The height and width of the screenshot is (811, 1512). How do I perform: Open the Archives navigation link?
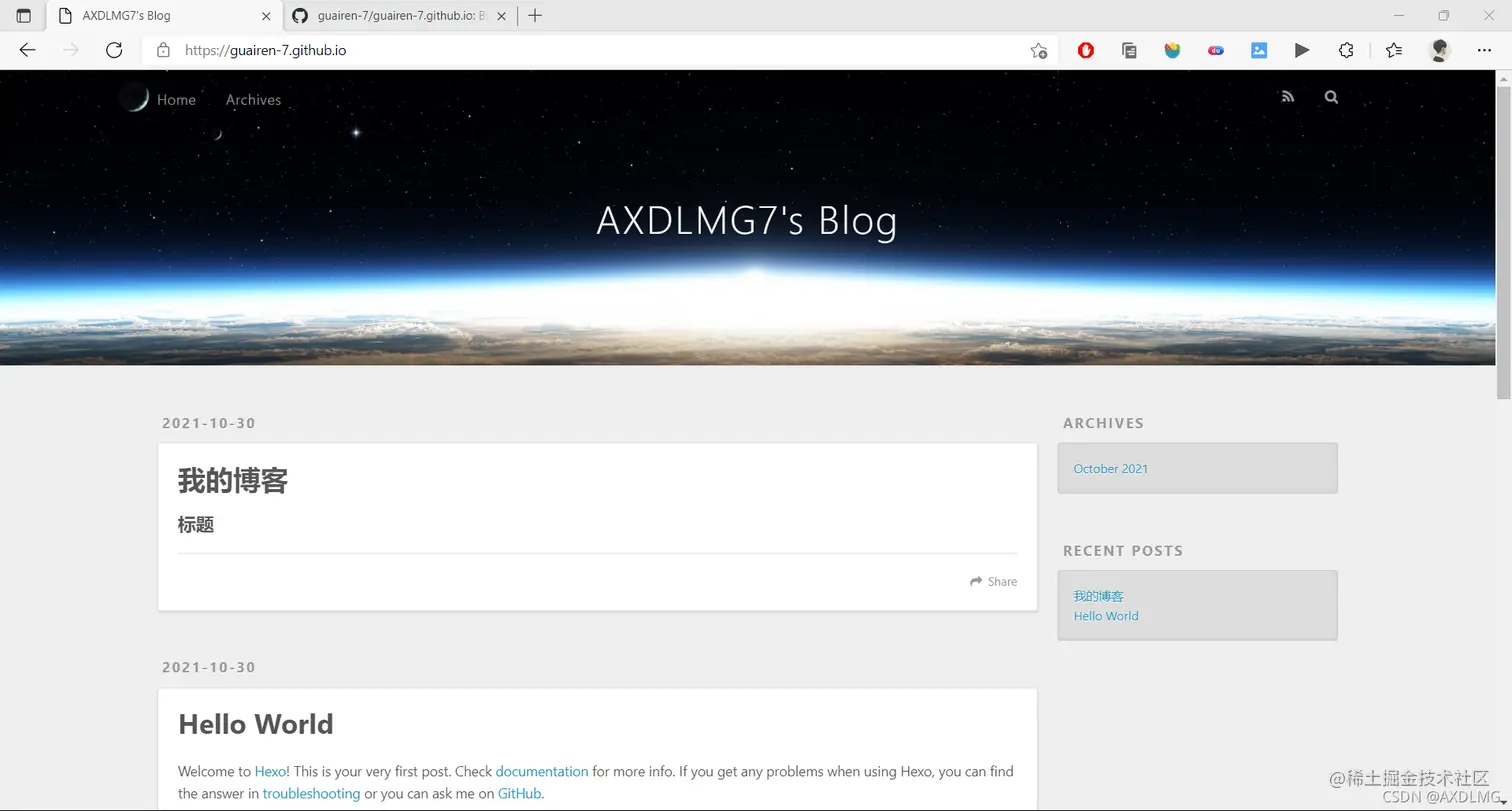253,100
